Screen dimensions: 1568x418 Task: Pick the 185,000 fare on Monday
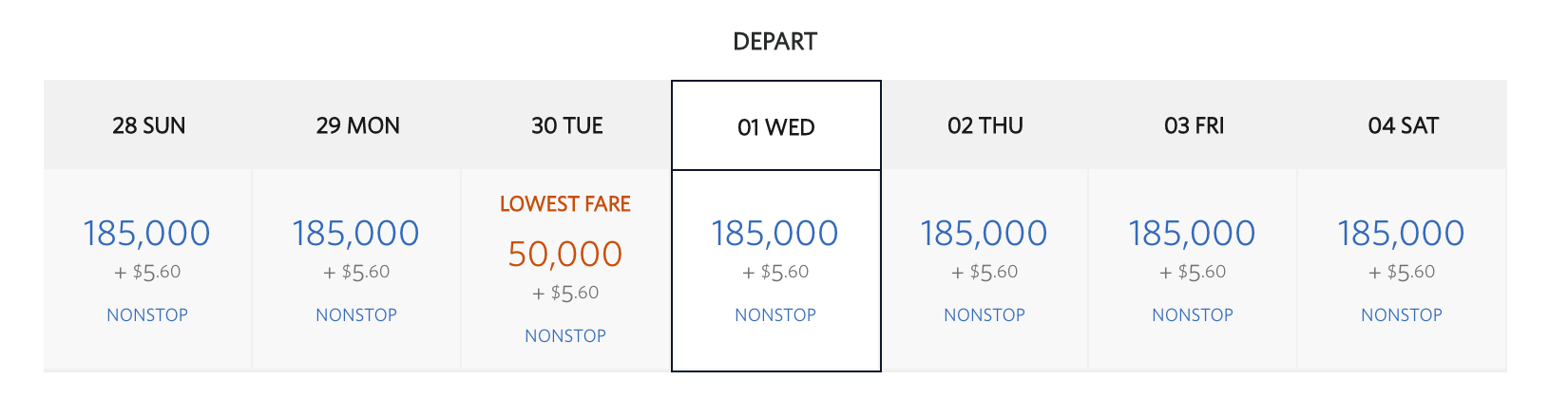[x=356, y=233]
